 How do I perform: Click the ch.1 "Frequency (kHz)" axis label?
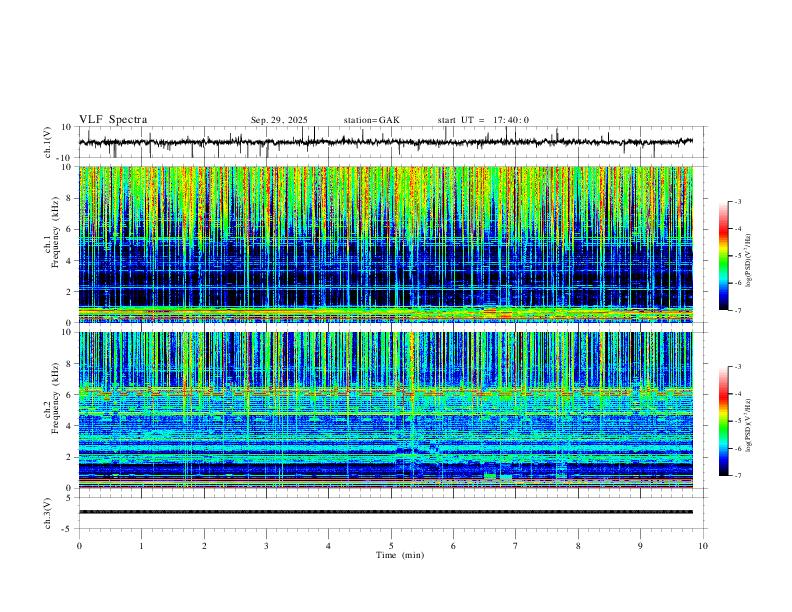click(56, 231)
